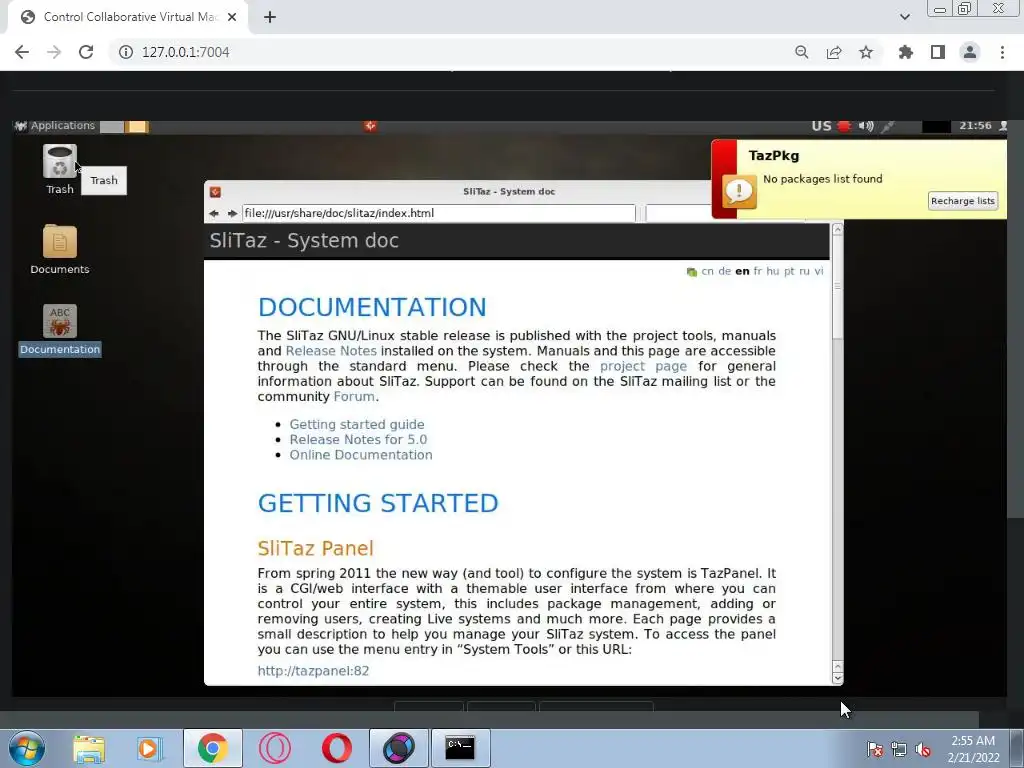Open the community Forum link
Viewport: 1024px width, 768px height.
click(354, 396)
